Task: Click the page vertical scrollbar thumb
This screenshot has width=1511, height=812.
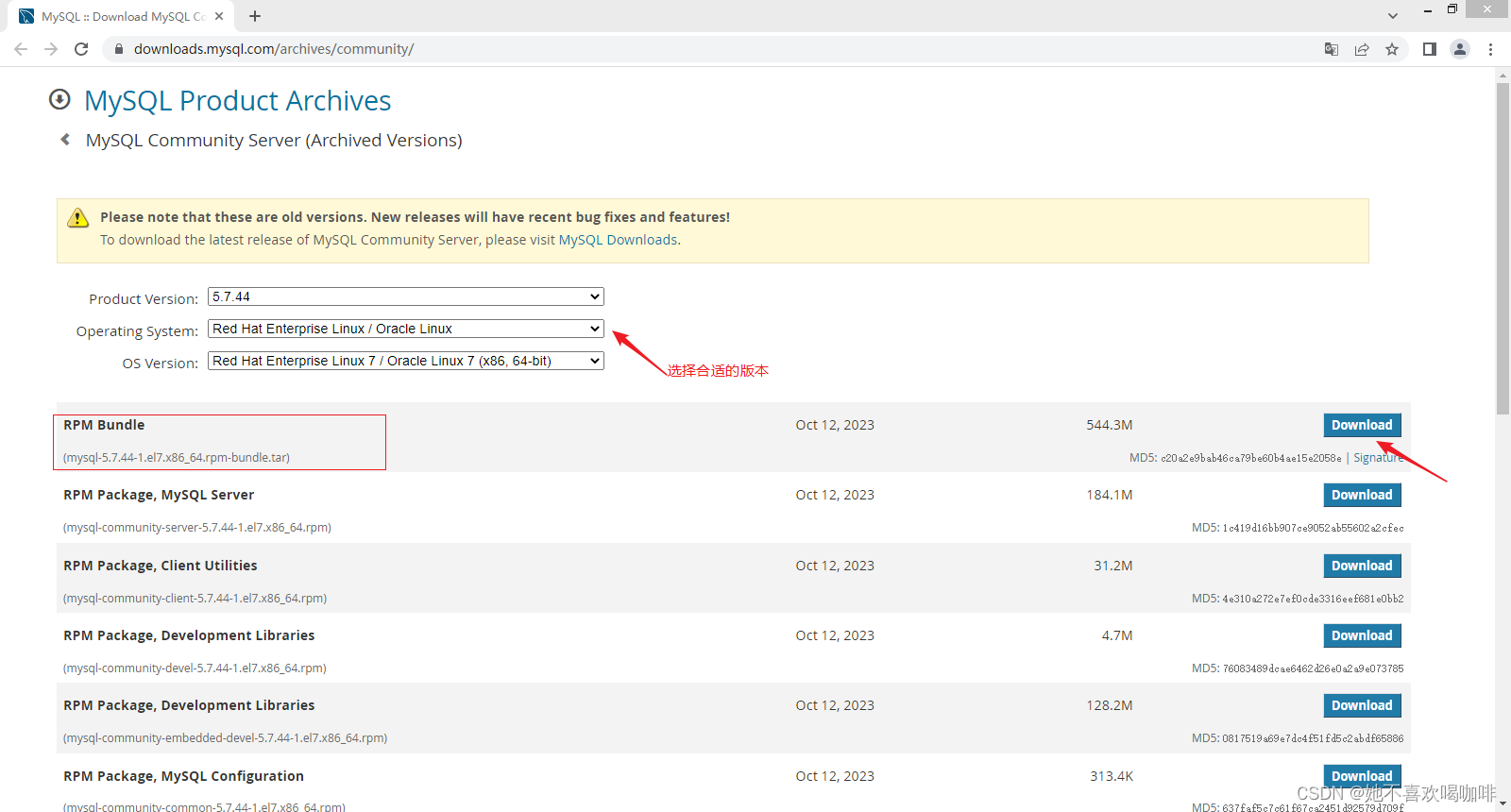Action: [1503, 249]
